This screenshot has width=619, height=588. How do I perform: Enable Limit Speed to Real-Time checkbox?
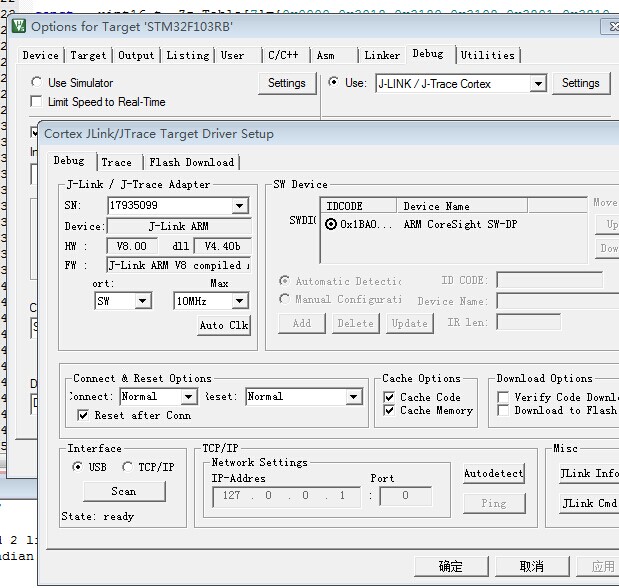36,101
